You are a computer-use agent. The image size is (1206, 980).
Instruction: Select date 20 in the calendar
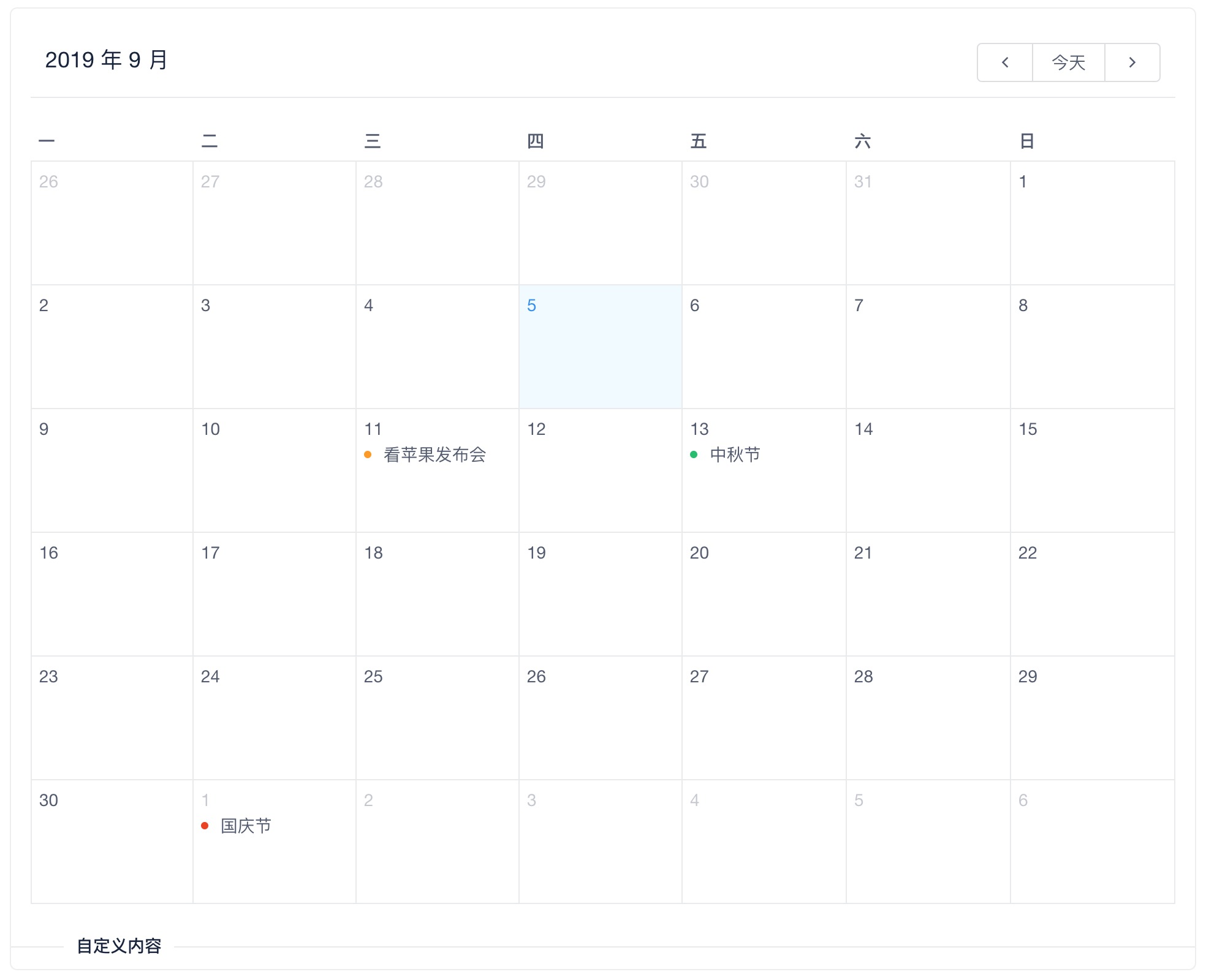point(764,594)
